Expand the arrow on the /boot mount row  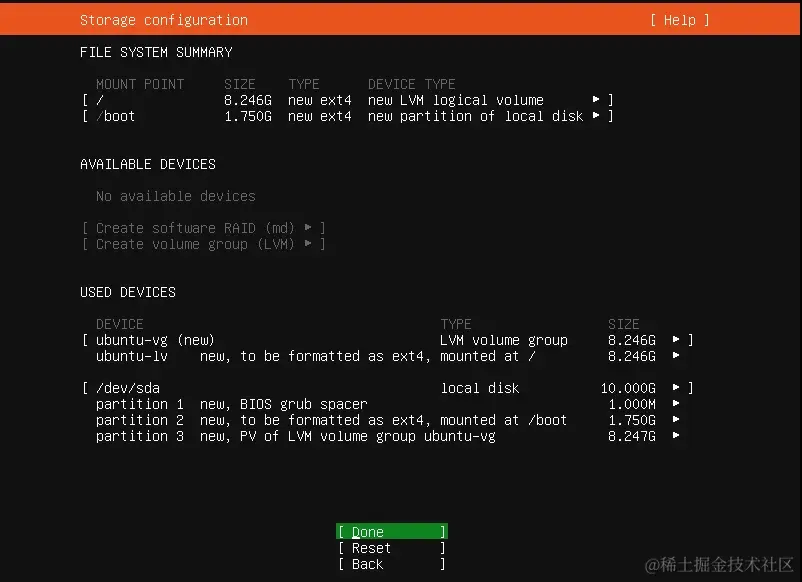[596, 116]
